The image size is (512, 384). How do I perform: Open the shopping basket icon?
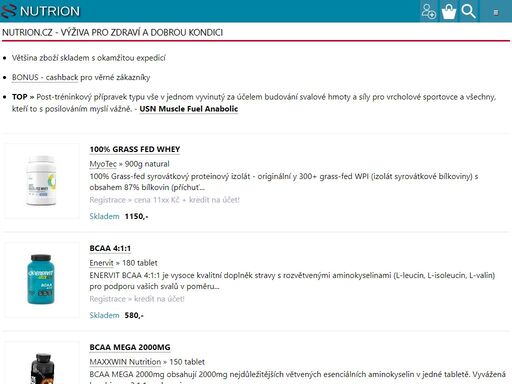click(448, 11)
